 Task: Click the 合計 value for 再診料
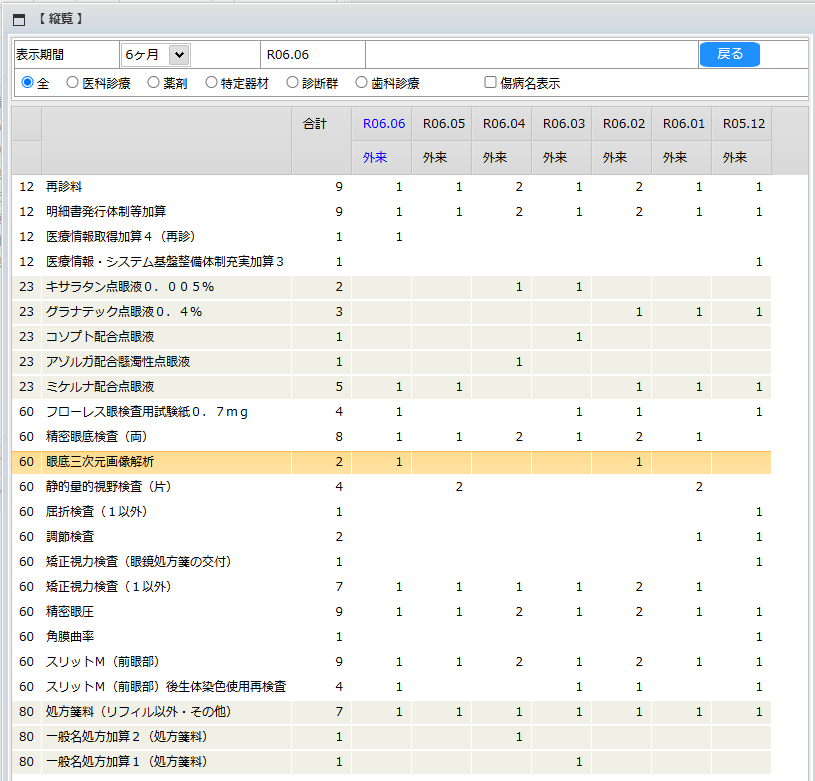pos(339,187)
